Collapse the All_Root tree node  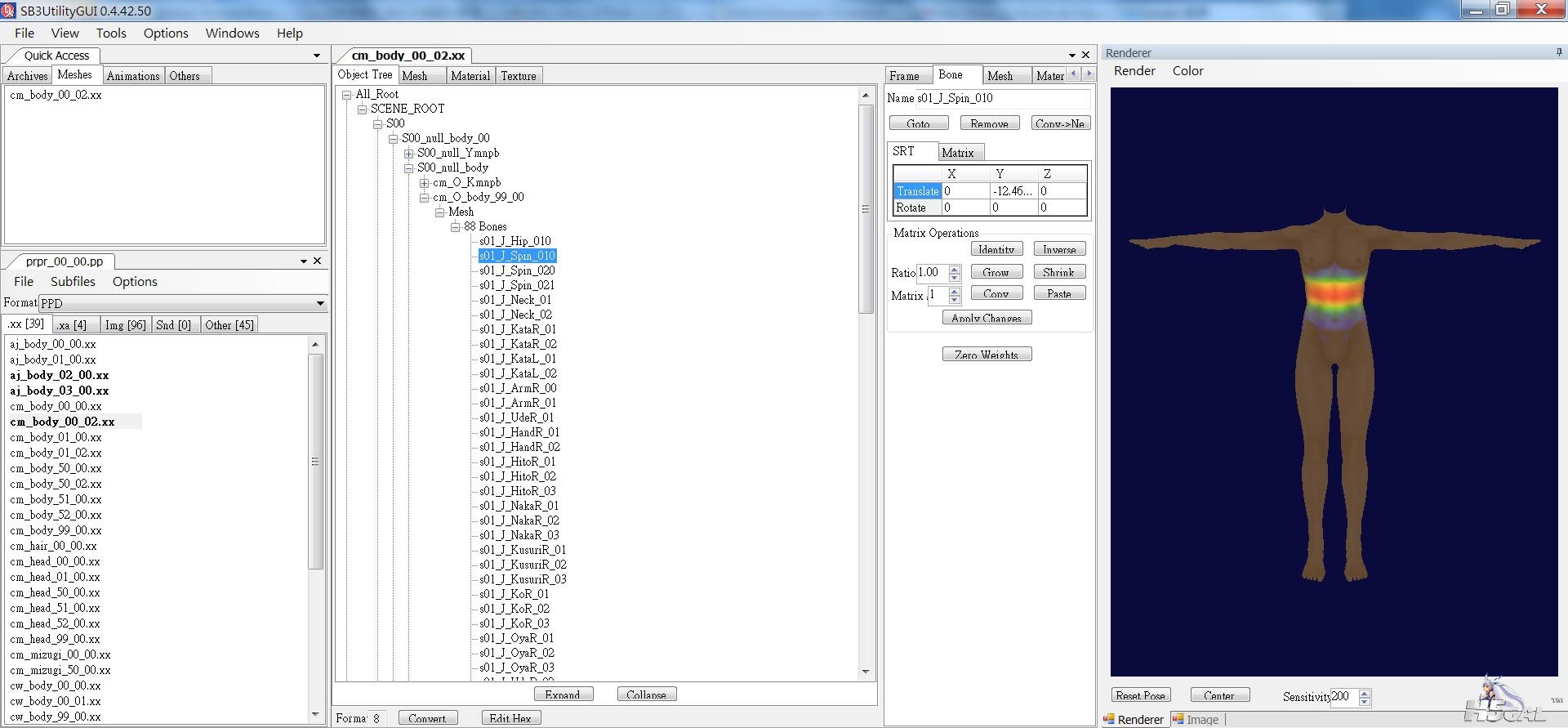point(347,95)
